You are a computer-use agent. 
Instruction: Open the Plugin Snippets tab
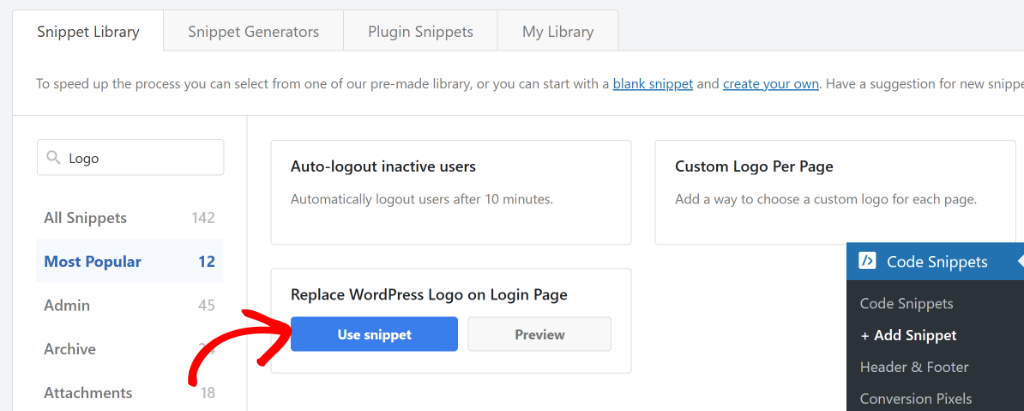(419, 32)
